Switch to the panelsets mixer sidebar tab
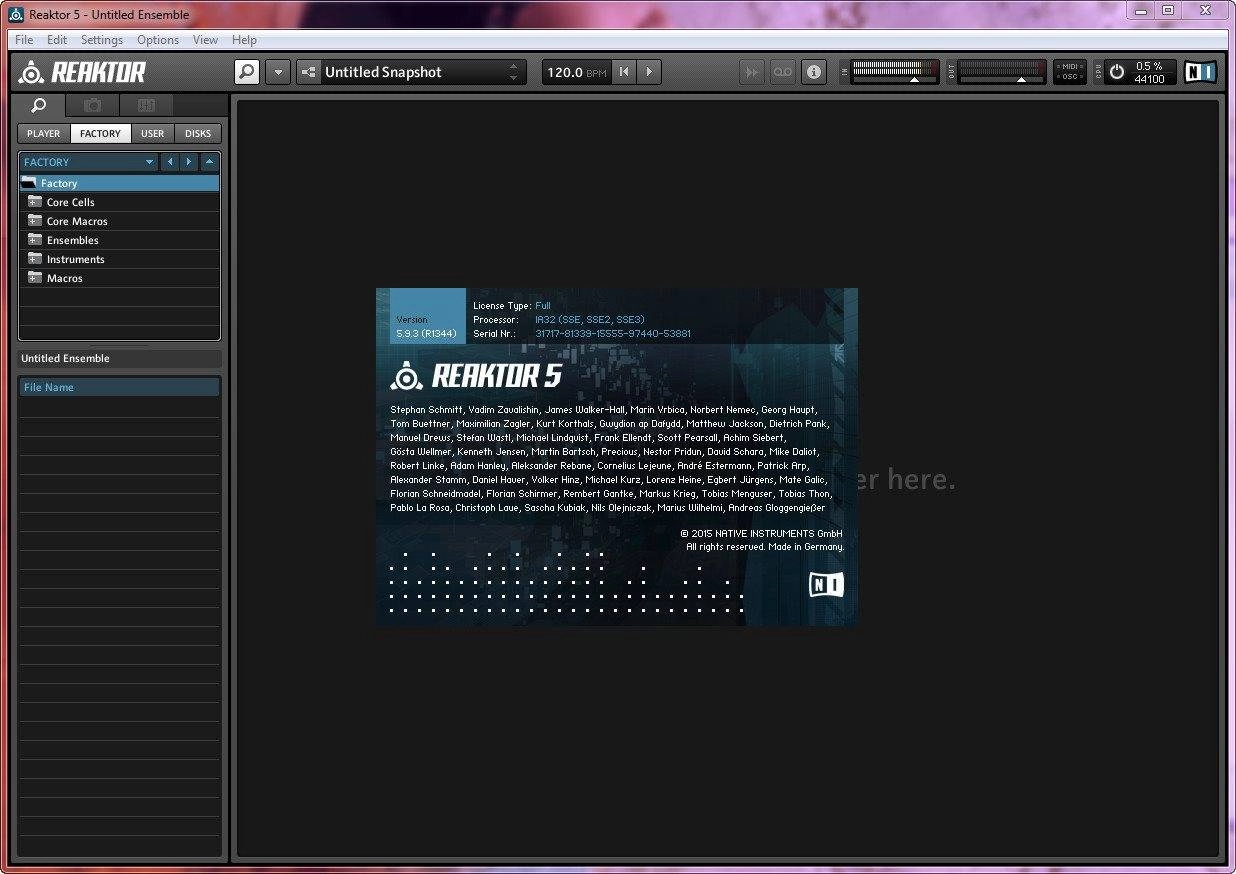The height and width of the screenshot is (874, 1236). pyautogui.click(x=146, y=105)
